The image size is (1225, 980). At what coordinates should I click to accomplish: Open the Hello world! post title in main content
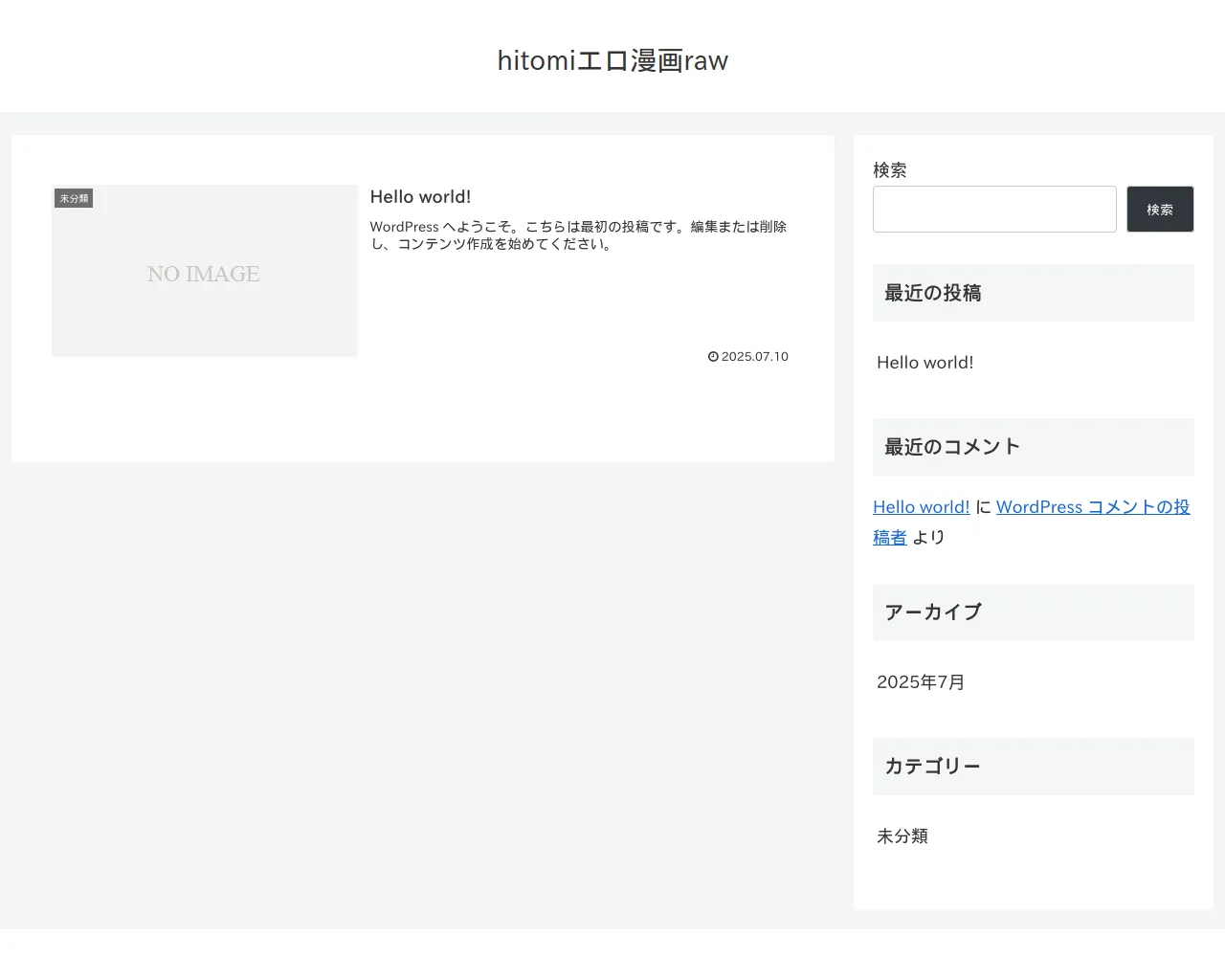coord(420,197)
